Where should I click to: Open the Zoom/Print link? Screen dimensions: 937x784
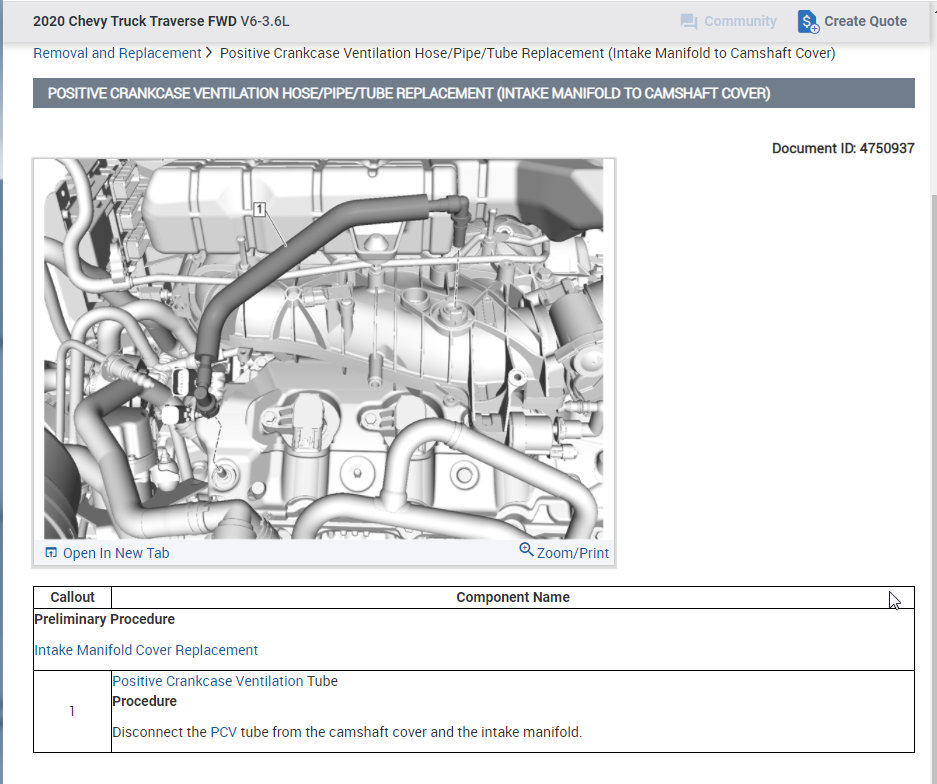click(572, 553)
